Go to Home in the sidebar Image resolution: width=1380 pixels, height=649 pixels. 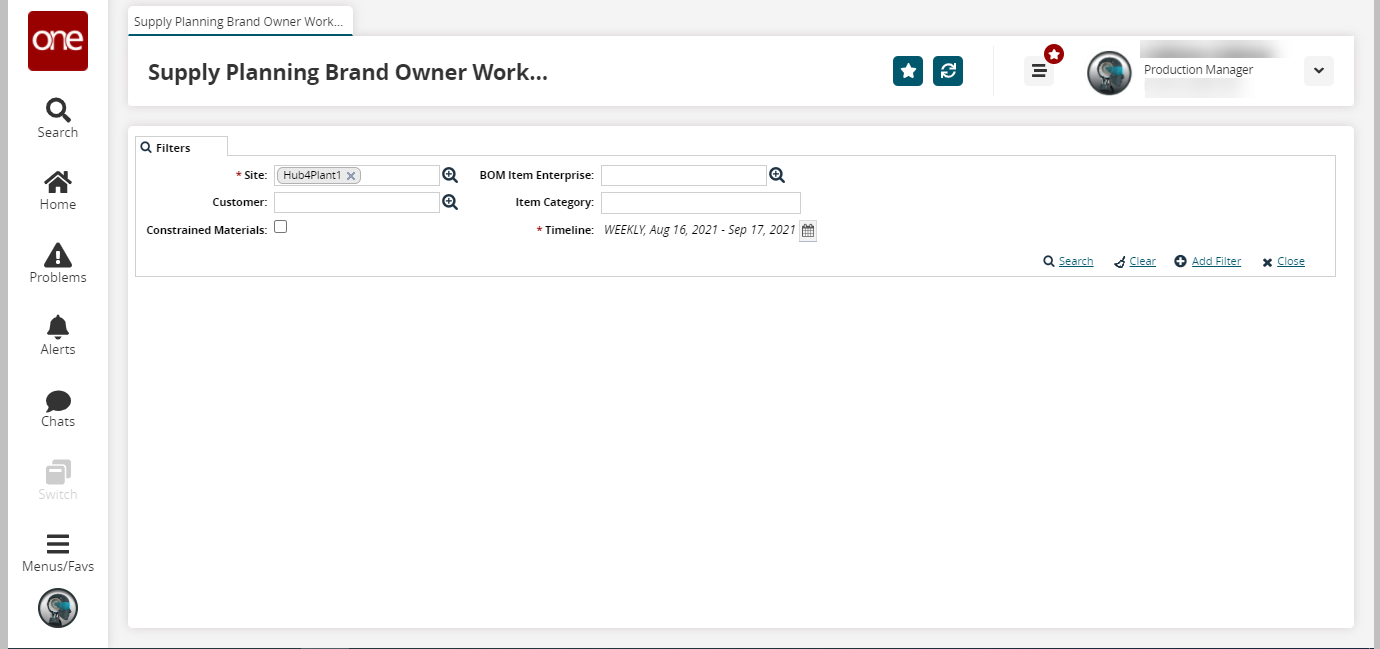pyautogui.click(x=58, y=191)
